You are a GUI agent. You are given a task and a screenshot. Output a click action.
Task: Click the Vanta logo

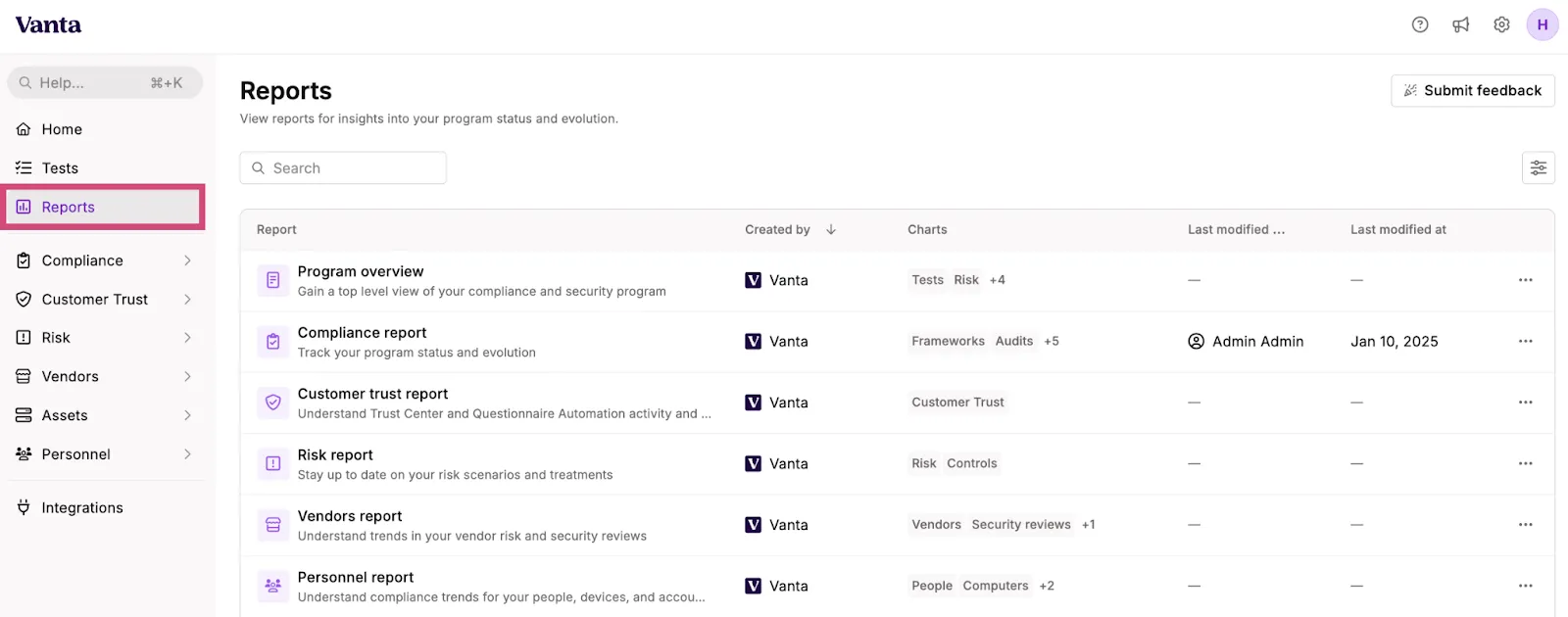click(48, 25)
